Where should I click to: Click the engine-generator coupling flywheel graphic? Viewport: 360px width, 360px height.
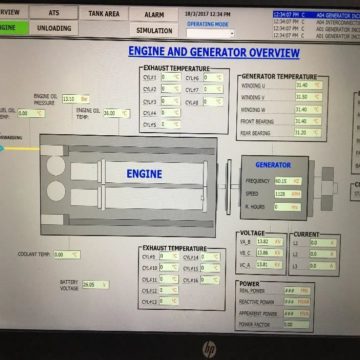pos(229,187)
